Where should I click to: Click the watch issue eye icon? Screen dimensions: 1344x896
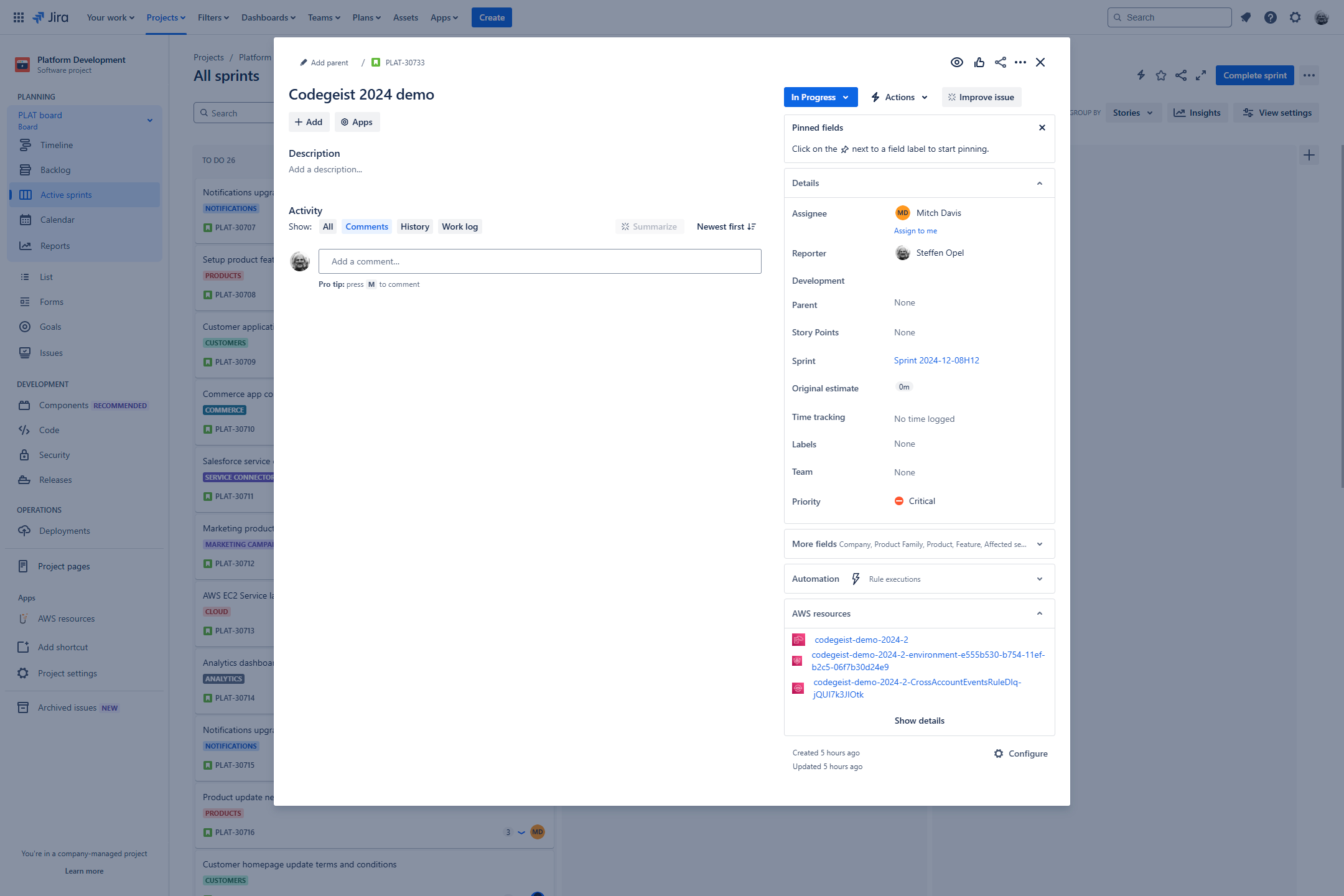(x=957, y=62)
